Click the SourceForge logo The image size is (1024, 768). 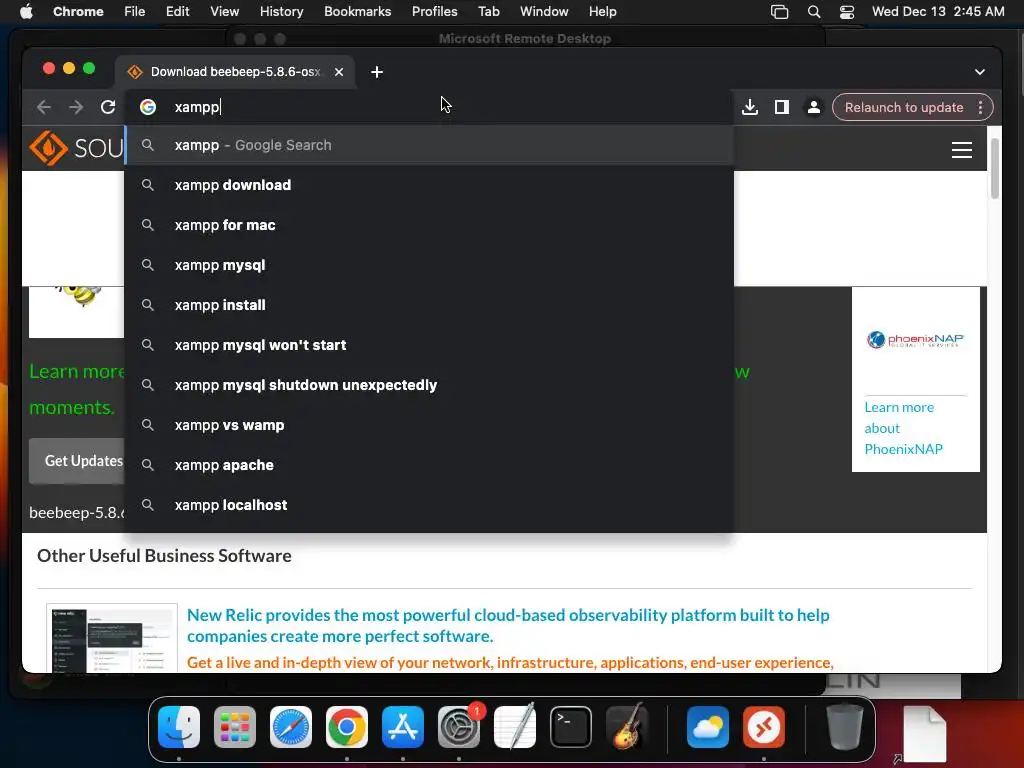click(x=76, y=148)
